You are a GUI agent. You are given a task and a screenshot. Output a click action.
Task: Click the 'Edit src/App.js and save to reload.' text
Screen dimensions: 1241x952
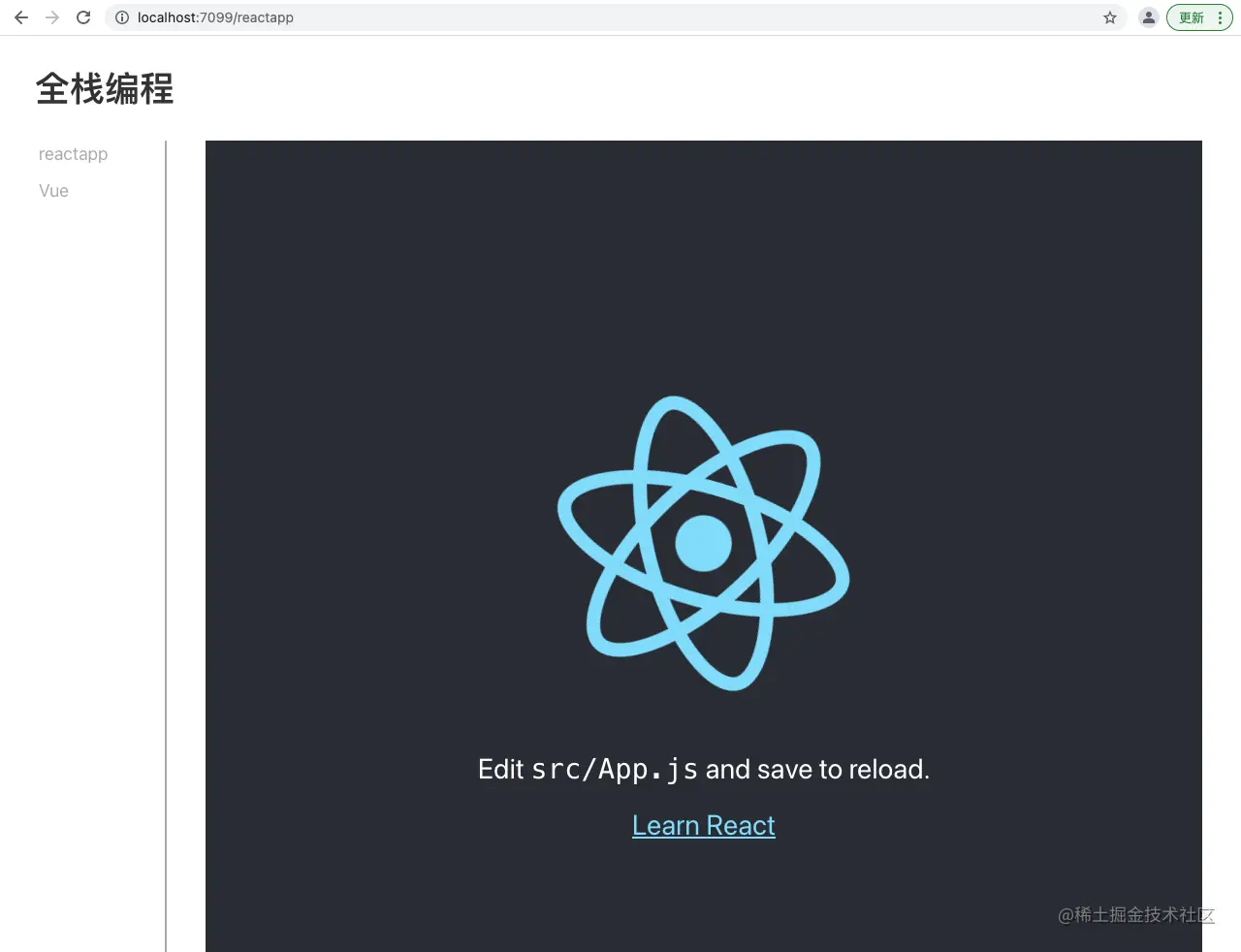pyautogui.click(x=704, y=769)
